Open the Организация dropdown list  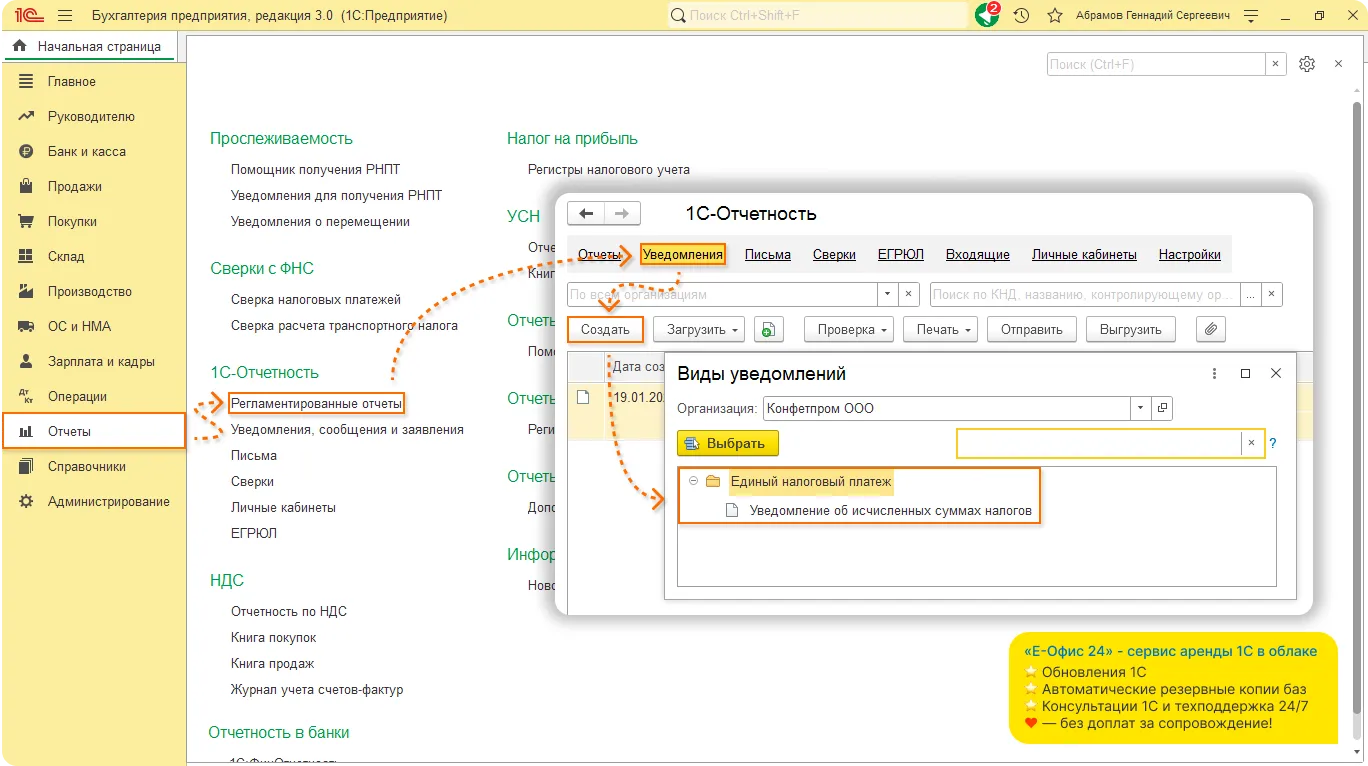point(1141,408)
